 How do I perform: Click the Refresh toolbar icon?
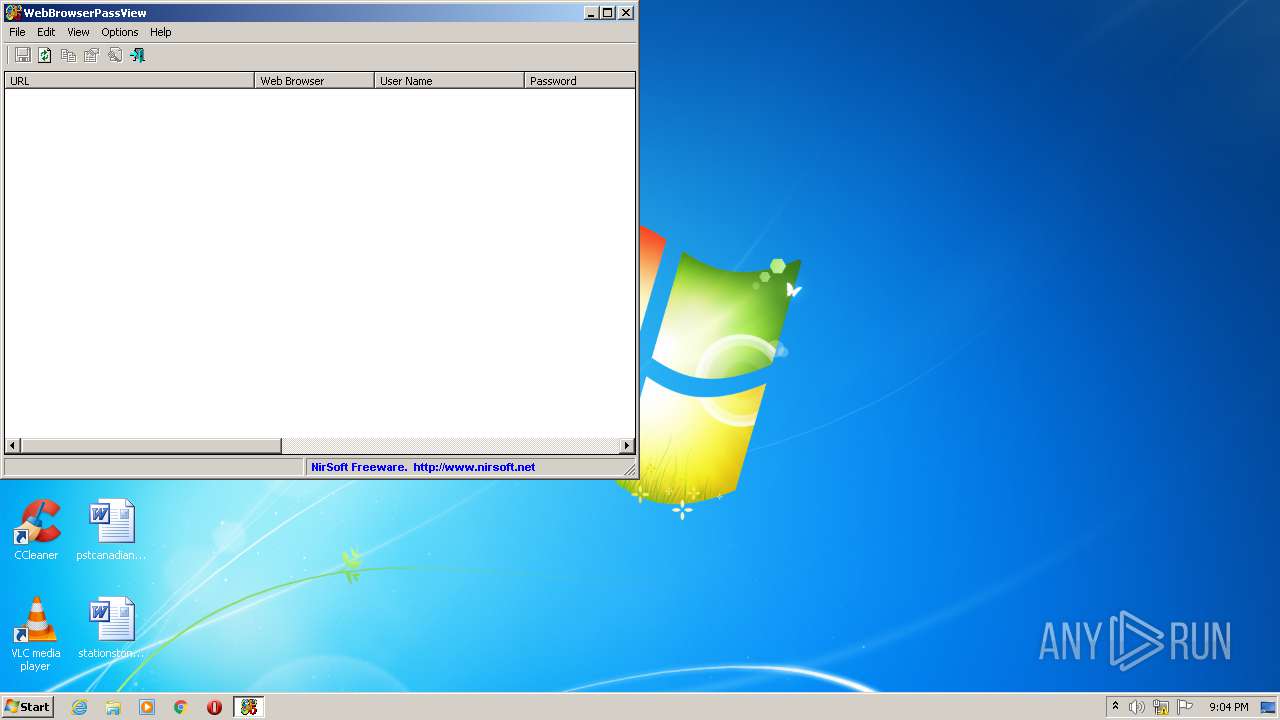(45, 55)
